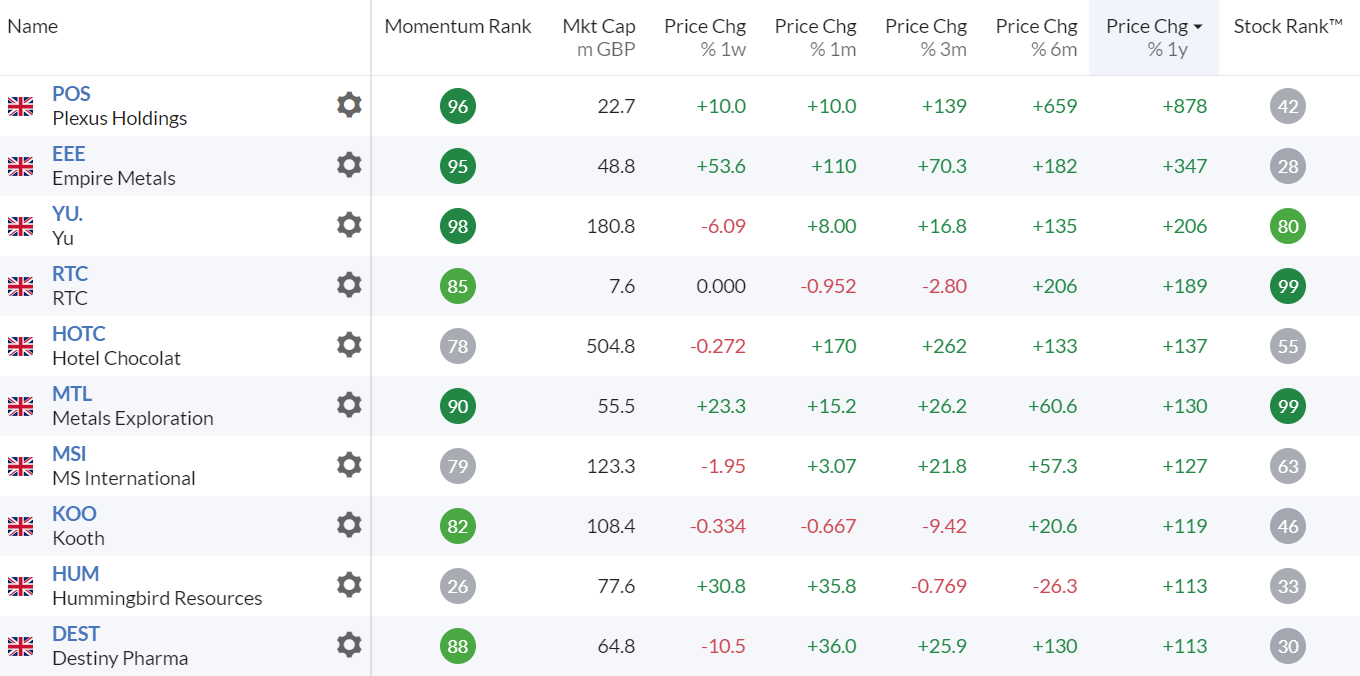Click the +878 one-year change value

coord(1185,106)
